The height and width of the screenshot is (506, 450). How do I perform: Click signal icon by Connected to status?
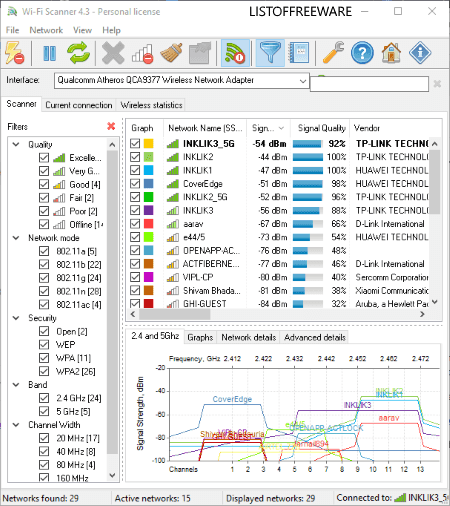tap(400, 498)
